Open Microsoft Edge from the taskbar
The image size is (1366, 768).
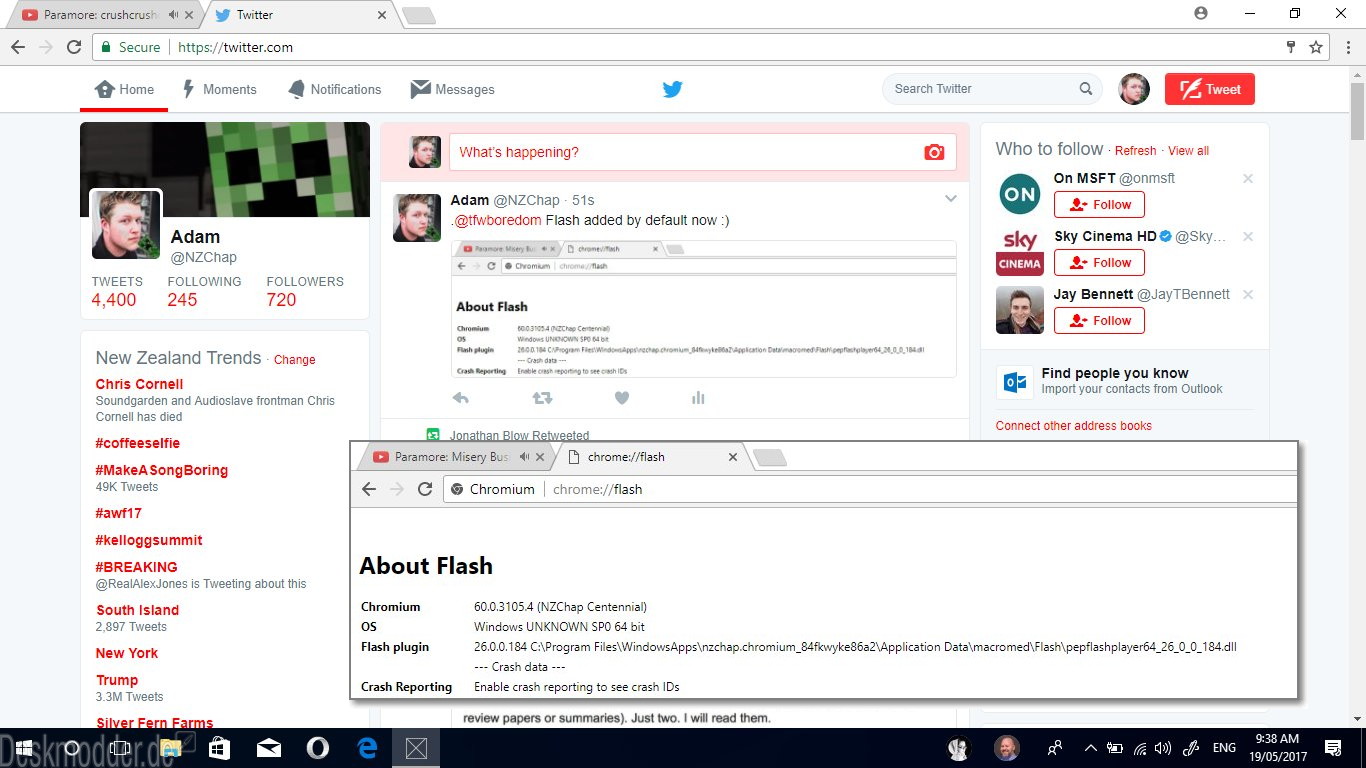(367, 748)
